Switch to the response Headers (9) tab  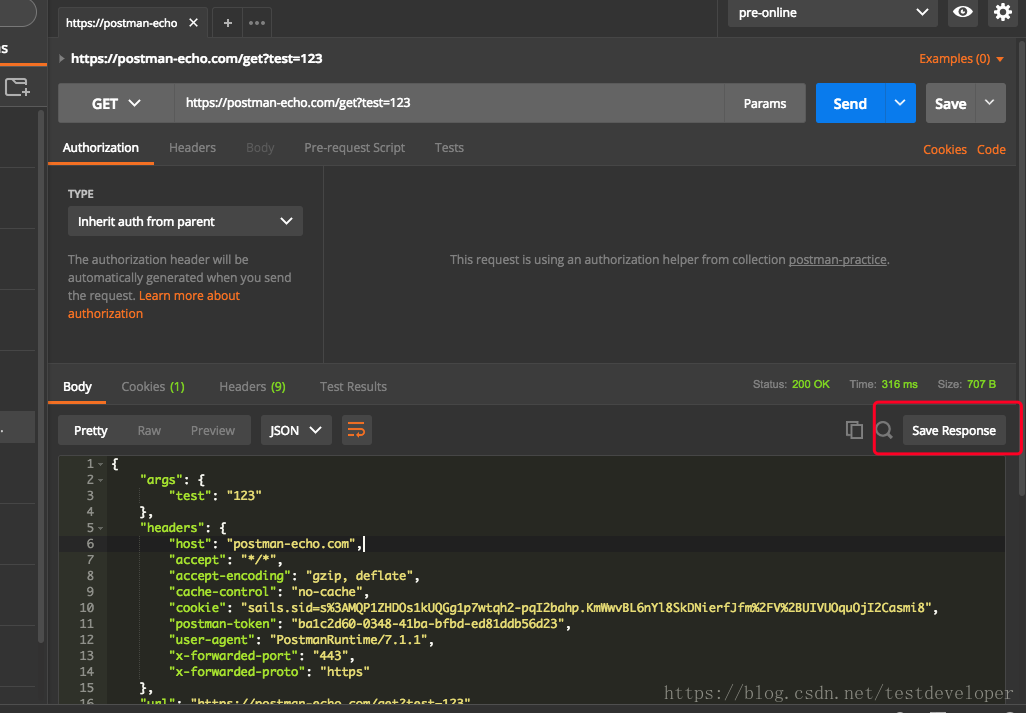coord(252,386)
